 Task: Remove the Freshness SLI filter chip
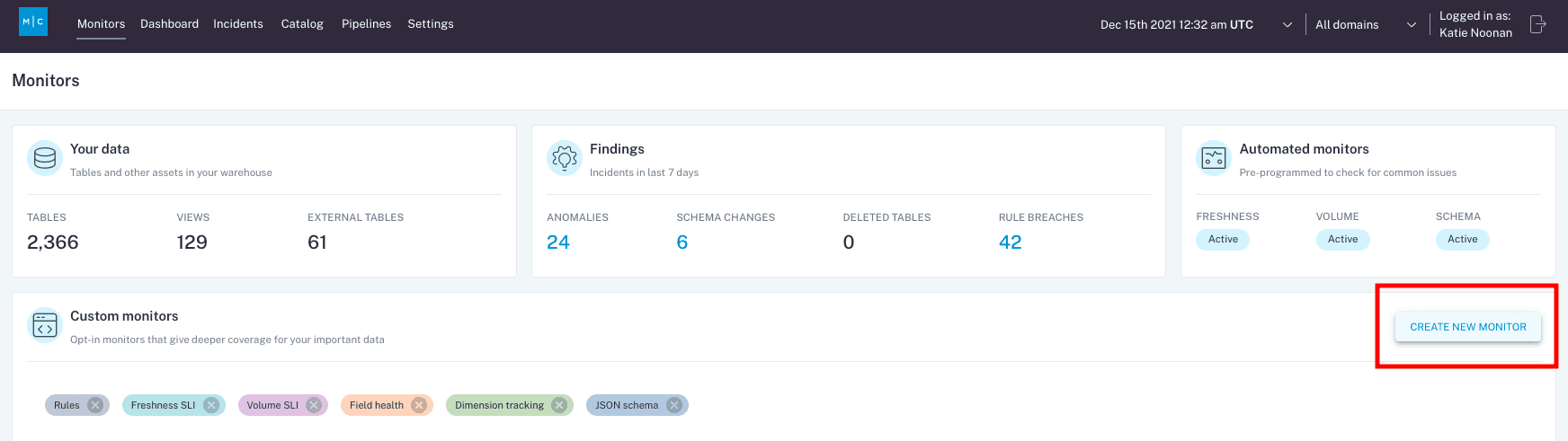[x=211, y=405]
